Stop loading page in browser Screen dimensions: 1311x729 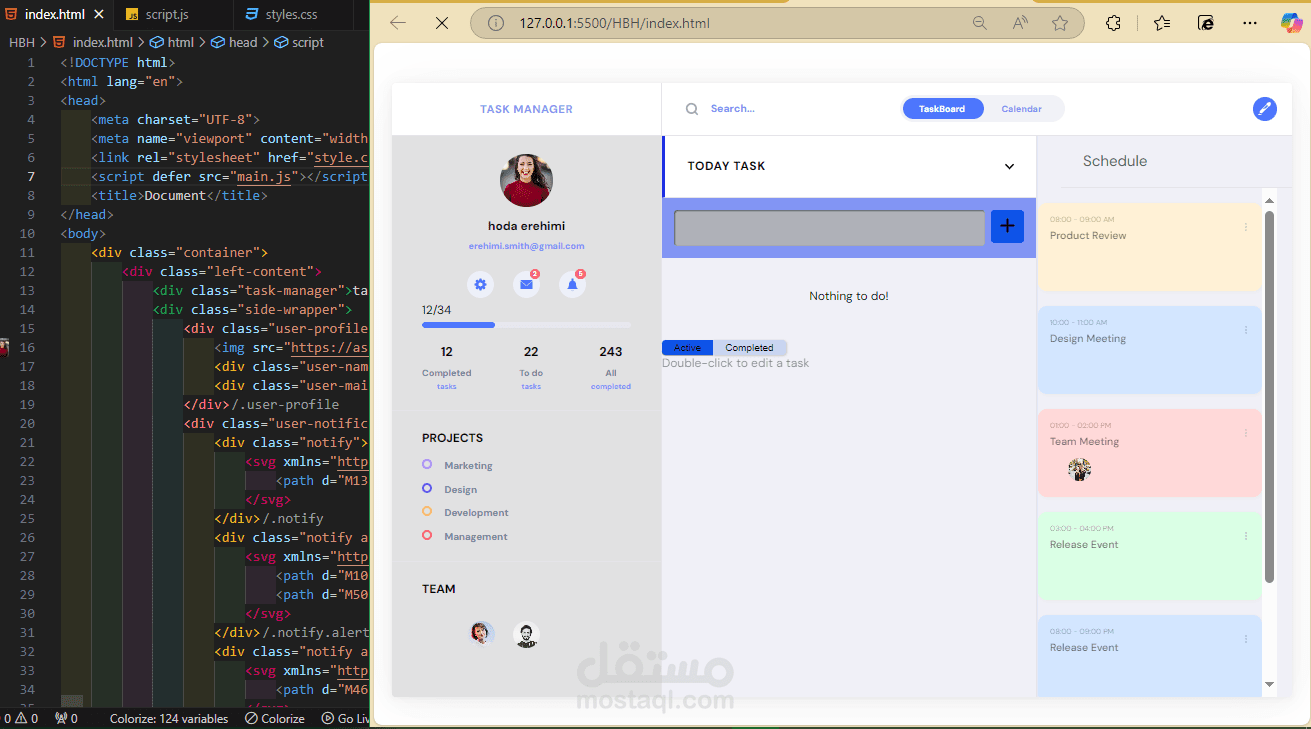pyautogui.click(x=442, y=23)
